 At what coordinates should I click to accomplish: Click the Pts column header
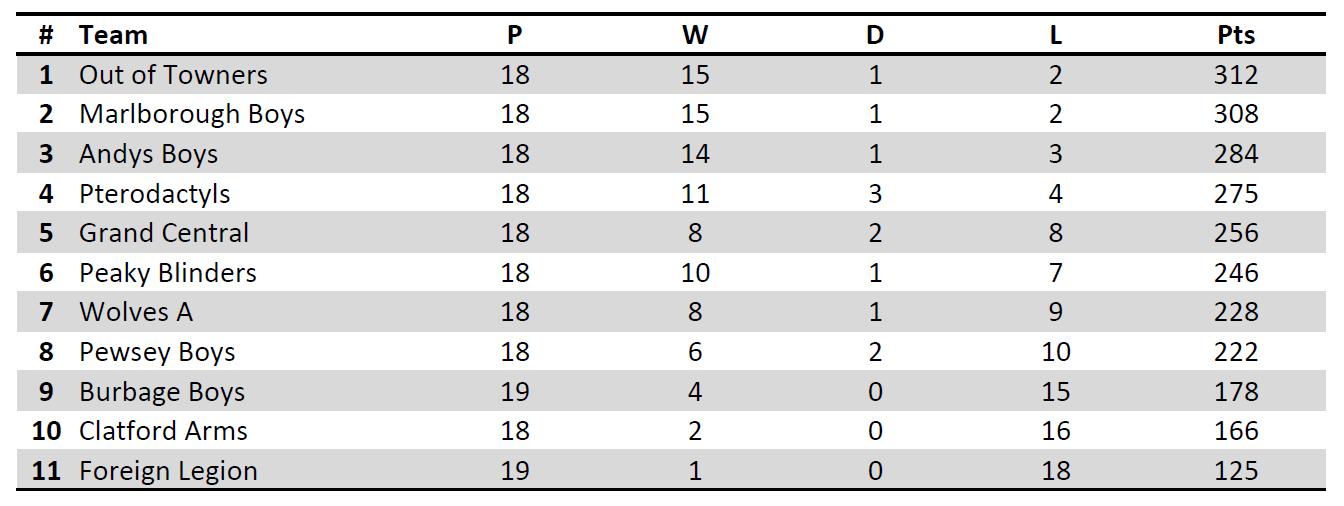[1236, 35]
